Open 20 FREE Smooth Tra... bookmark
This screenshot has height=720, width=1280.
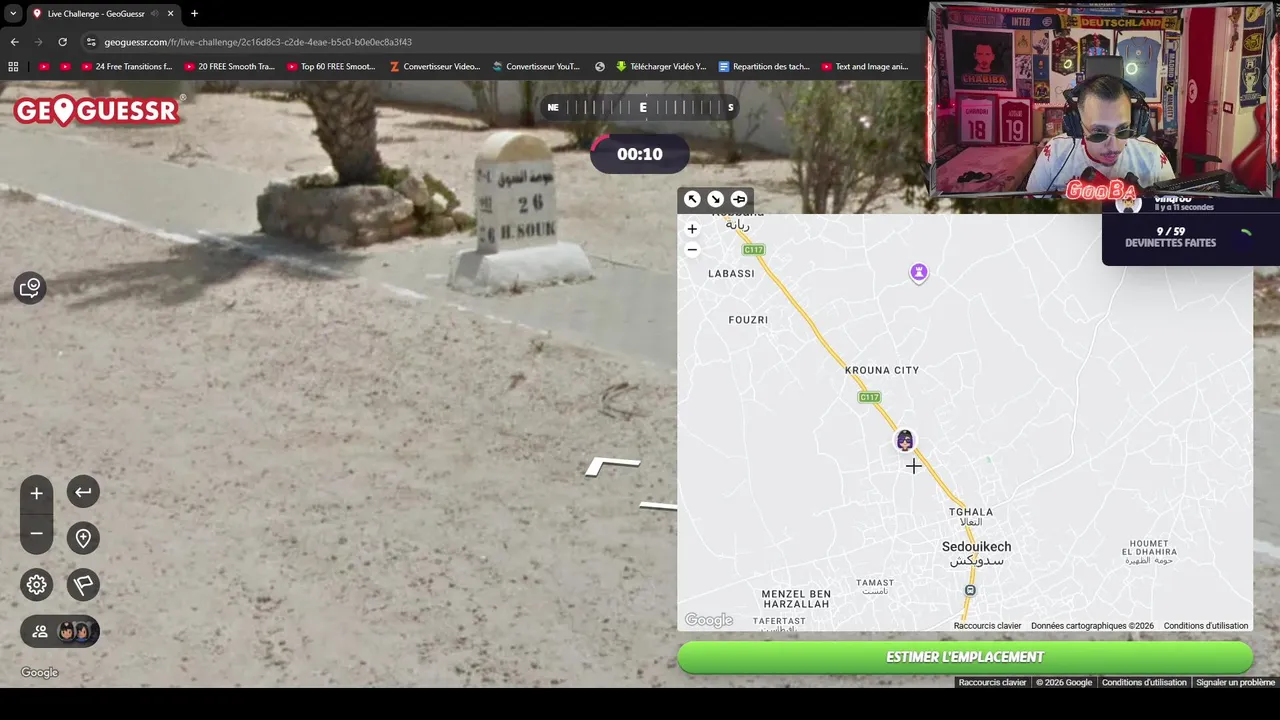229,67
